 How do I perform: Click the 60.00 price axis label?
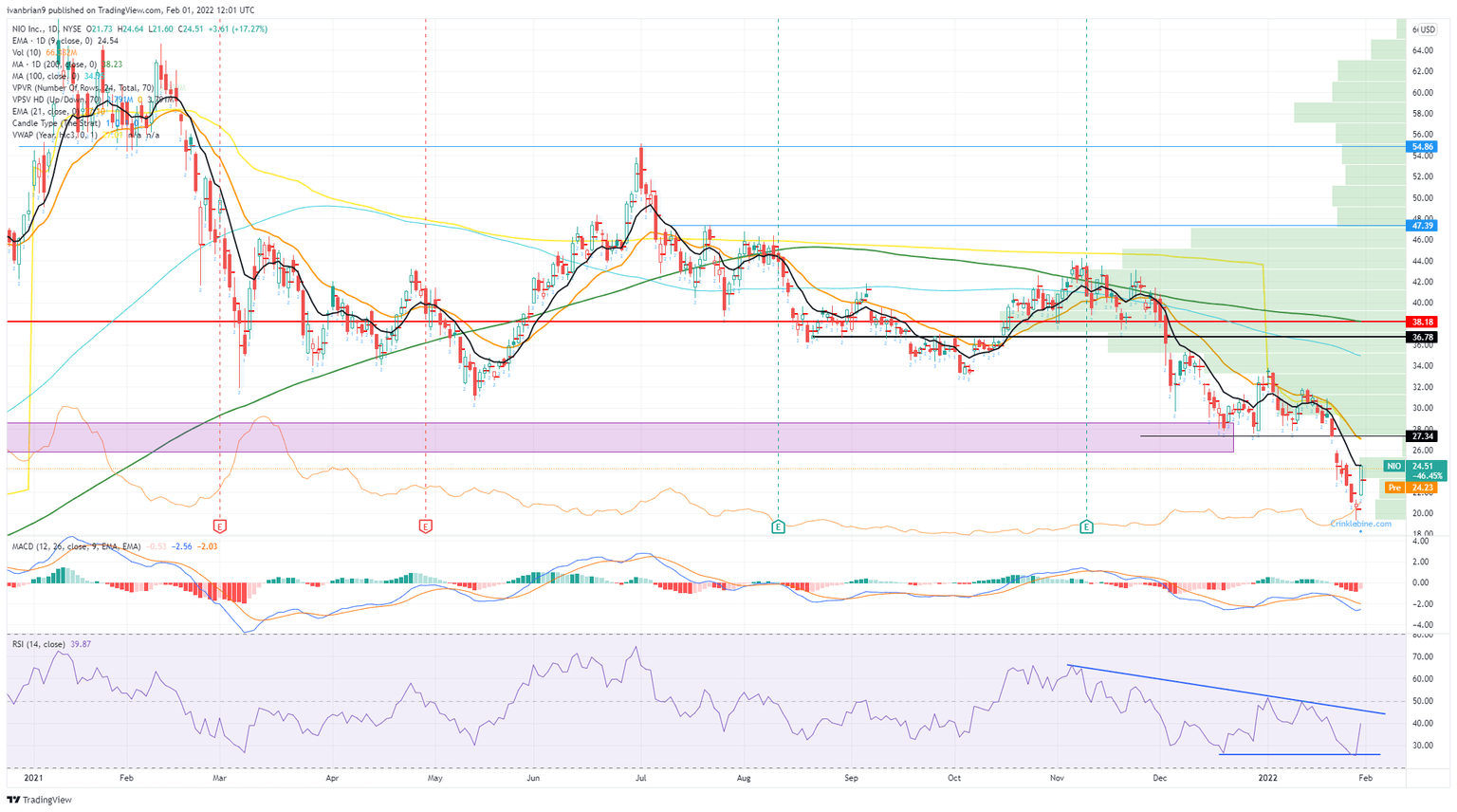[1422, 93]
